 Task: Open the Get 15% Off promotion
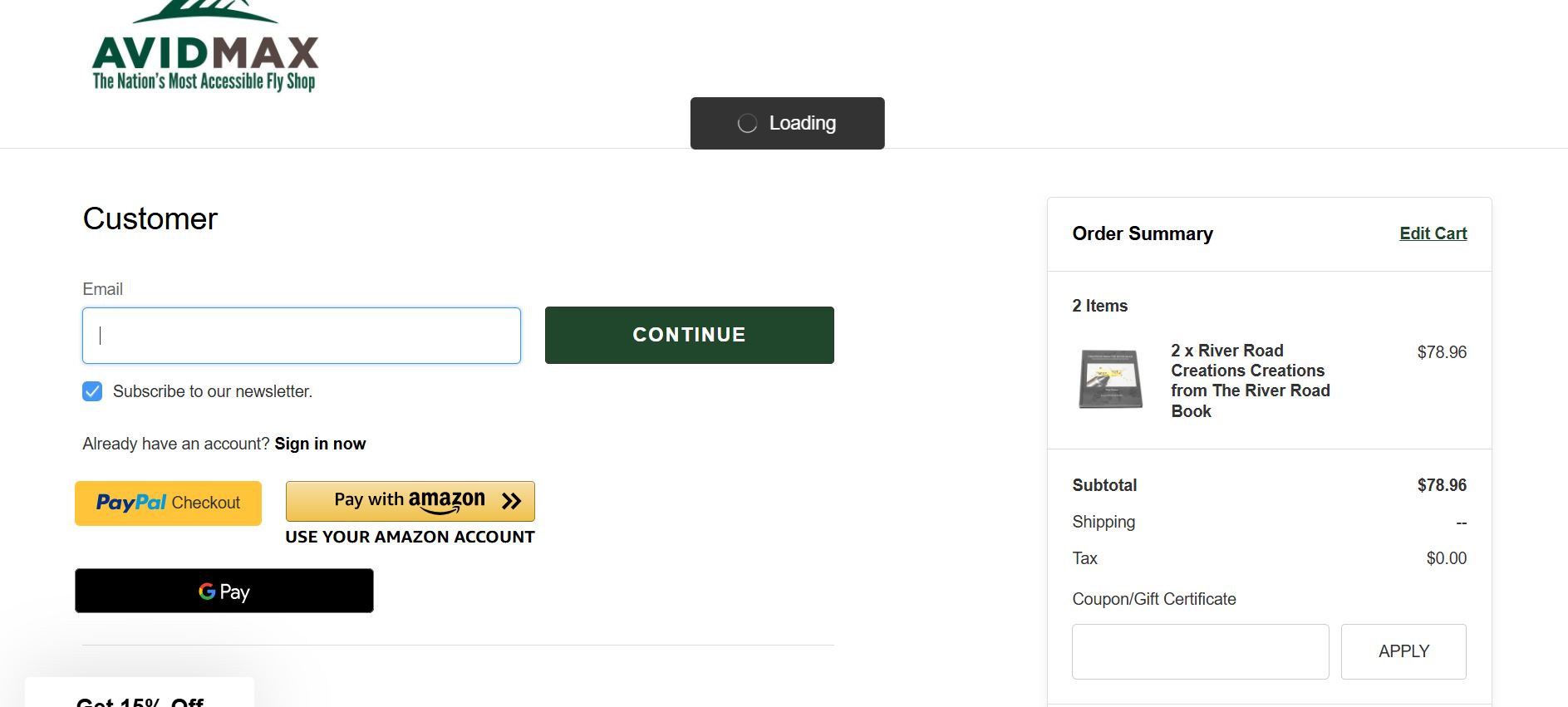(x=140, y=701)
